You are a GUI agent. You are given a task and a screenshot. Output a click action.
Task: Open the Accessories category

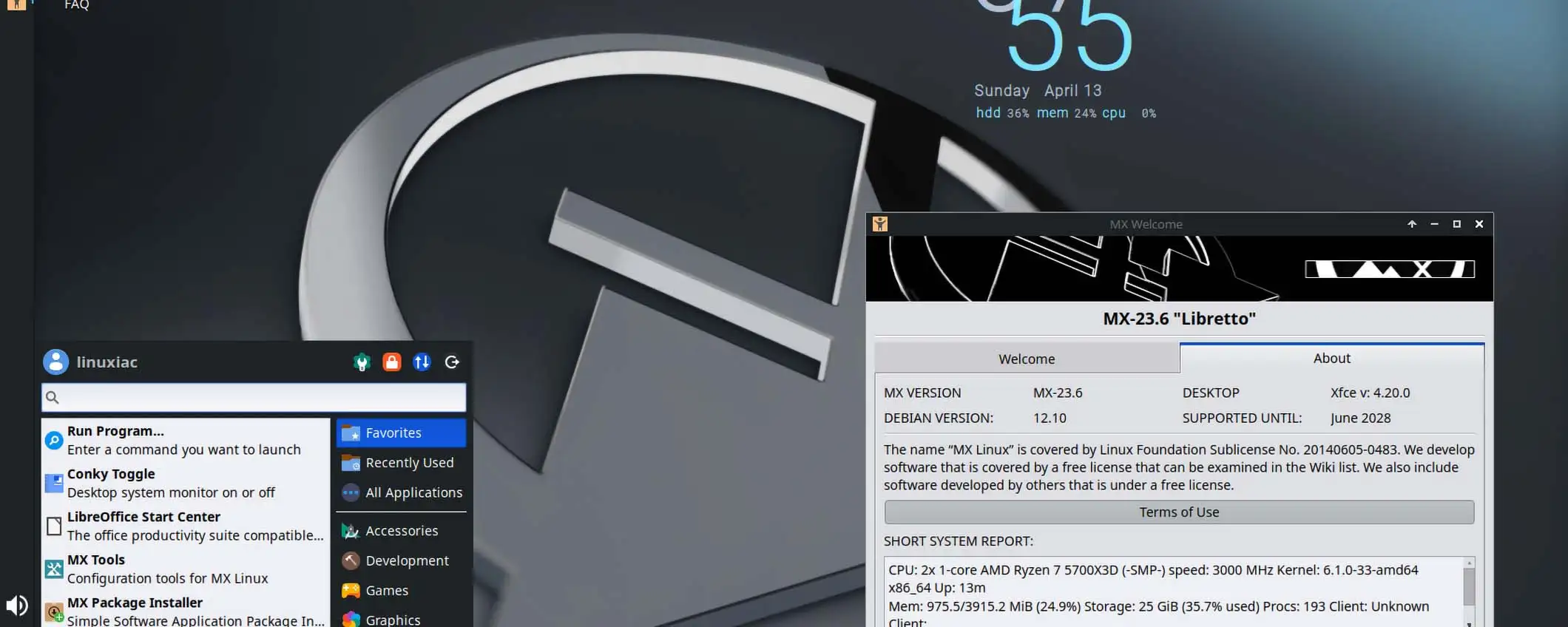point(401,531)
